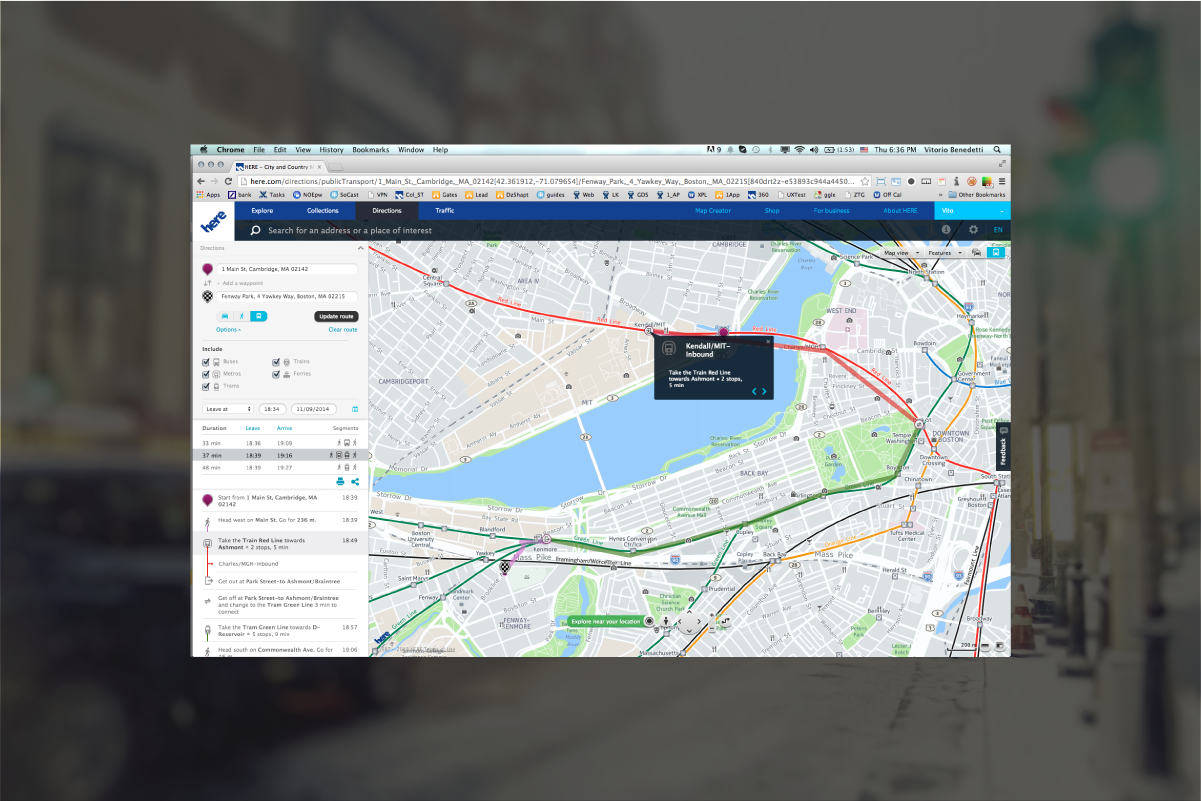Image resolution: width=1201 pixels, height=801 pixels.
Task: Click the search magnifier icon
Action: tap(255, 230)
